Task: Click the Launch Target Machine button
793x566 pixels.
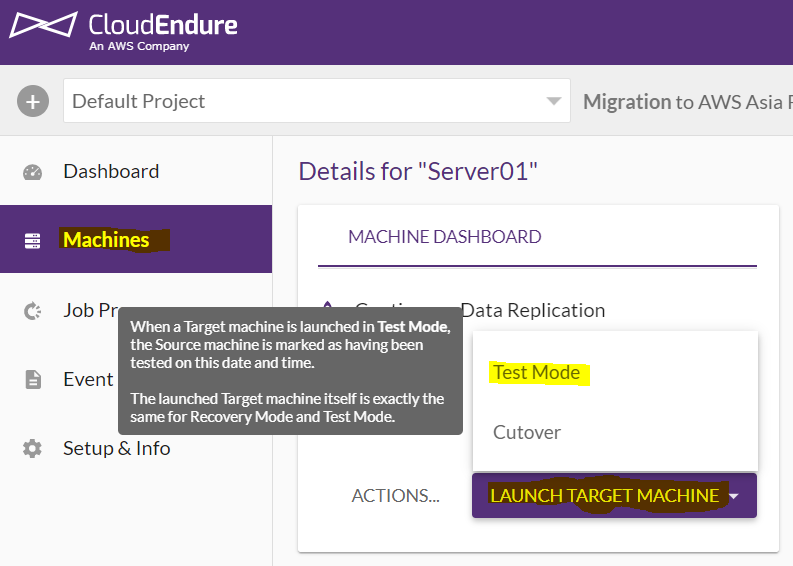Action: (x=614, y=496)
